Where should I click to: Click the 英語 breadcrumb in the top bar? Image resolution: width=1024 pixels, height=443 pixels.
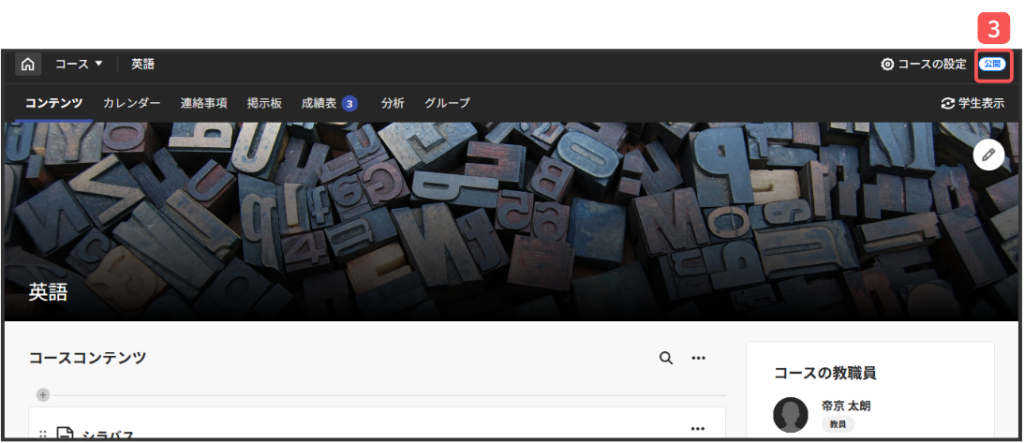coord(143,64)
